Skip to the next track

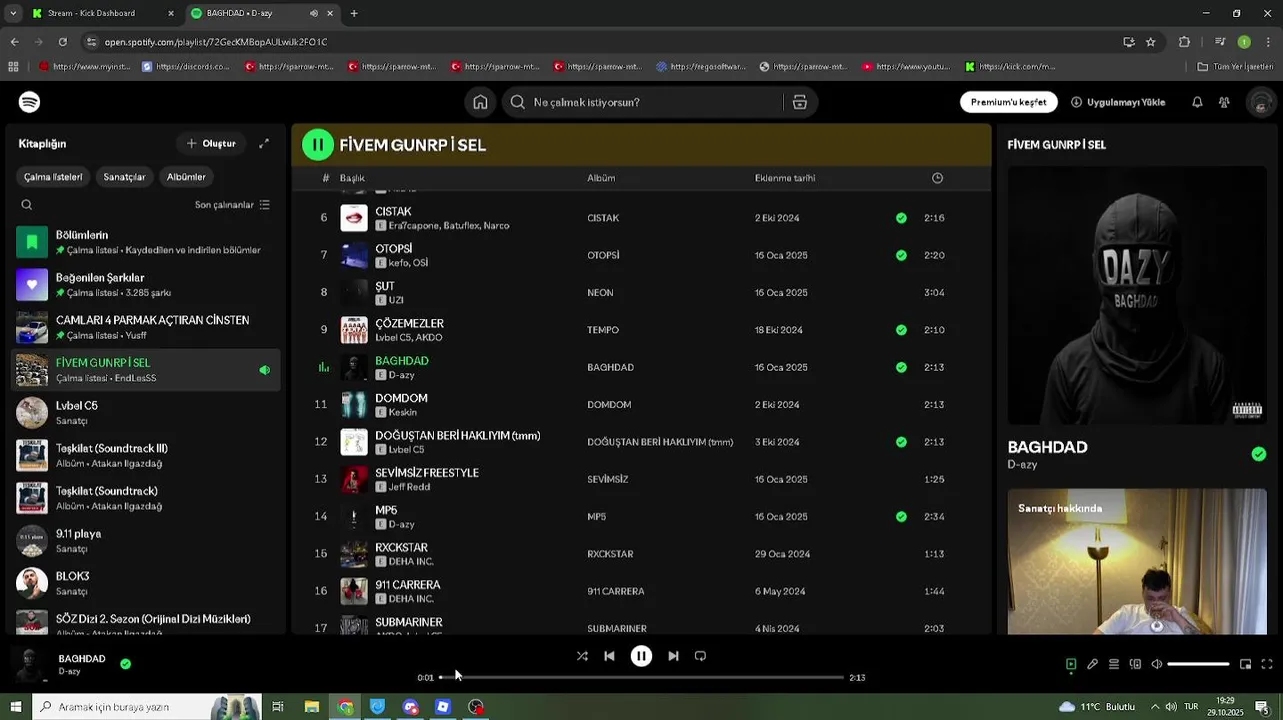coord(673,656)
